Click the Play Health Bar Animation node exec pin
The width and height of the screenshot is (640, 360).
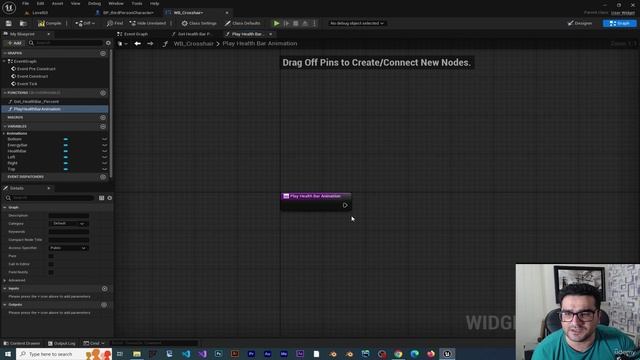click(345, 205)
